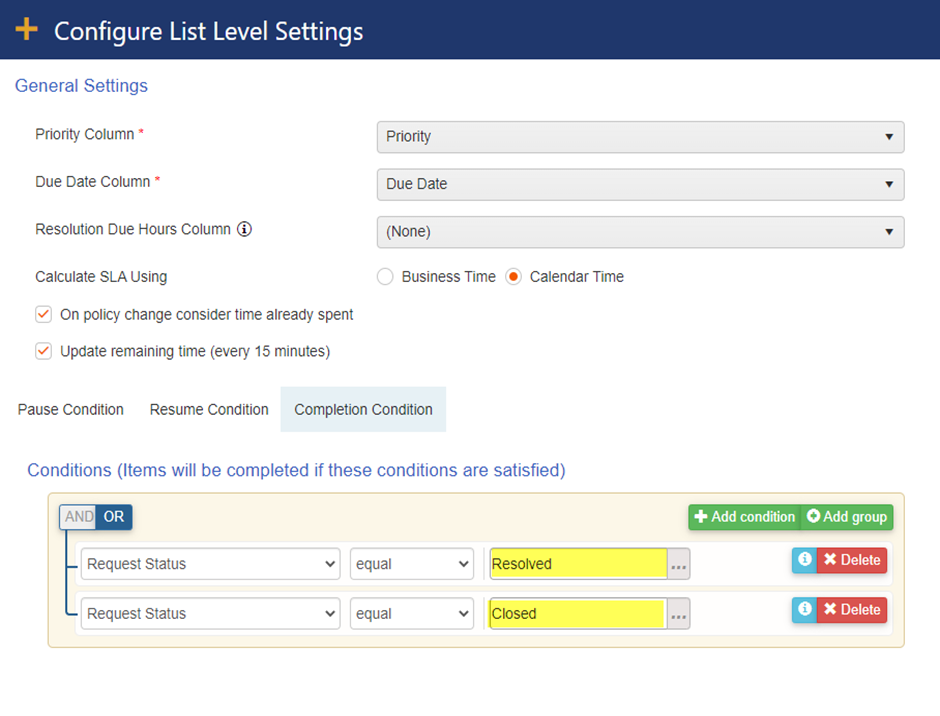Switch condition logic to AND
This screenshot has height=716, width=940.
[x=78, y=517]
